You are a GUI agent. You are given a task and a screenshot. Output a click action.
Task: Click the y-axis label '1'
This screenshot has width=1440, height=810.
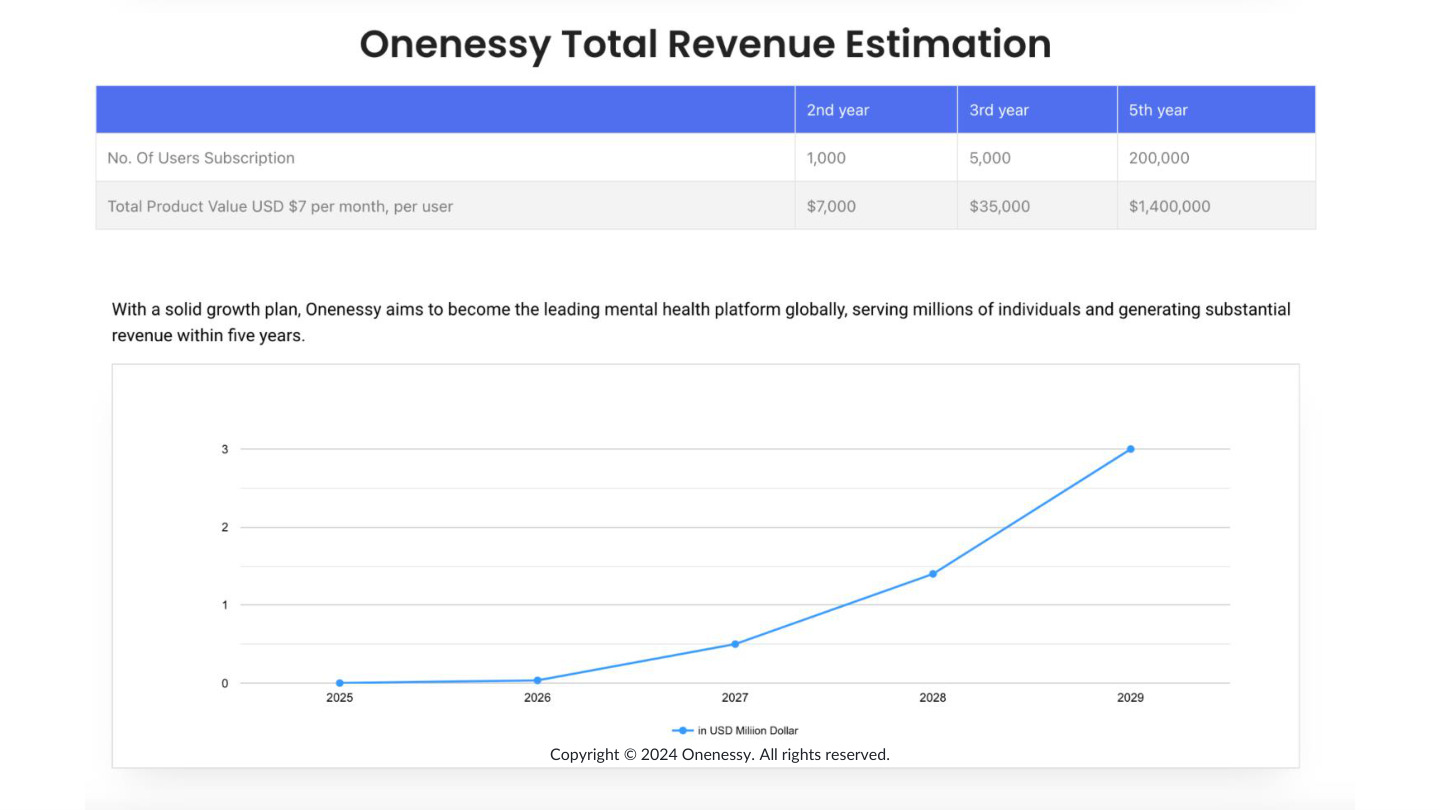point(225,605)
